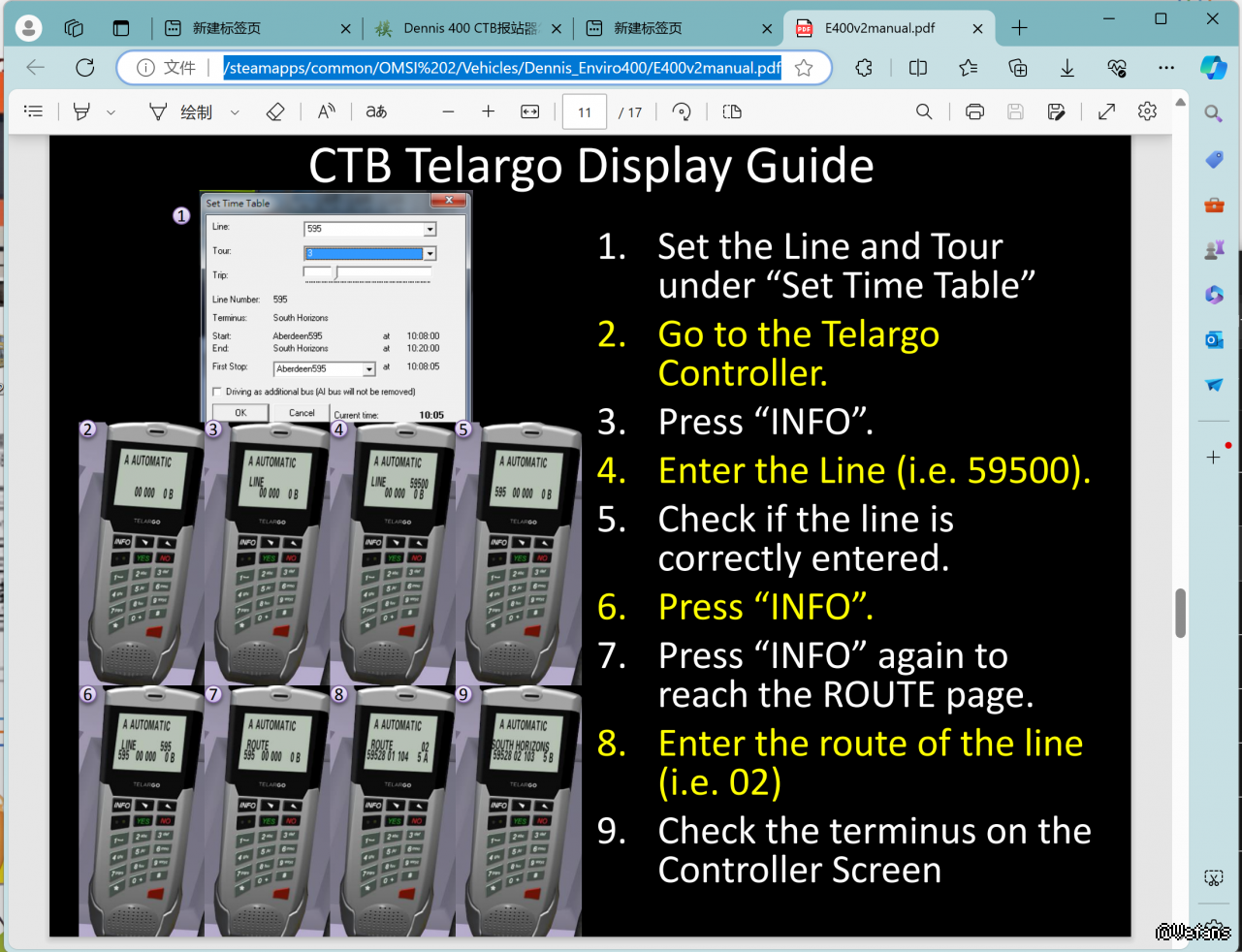Open the sidebar Shopping tag icon
The height and width of the screenshot is (952, 1242).
pyautogui.click(x=1214, y=159)
